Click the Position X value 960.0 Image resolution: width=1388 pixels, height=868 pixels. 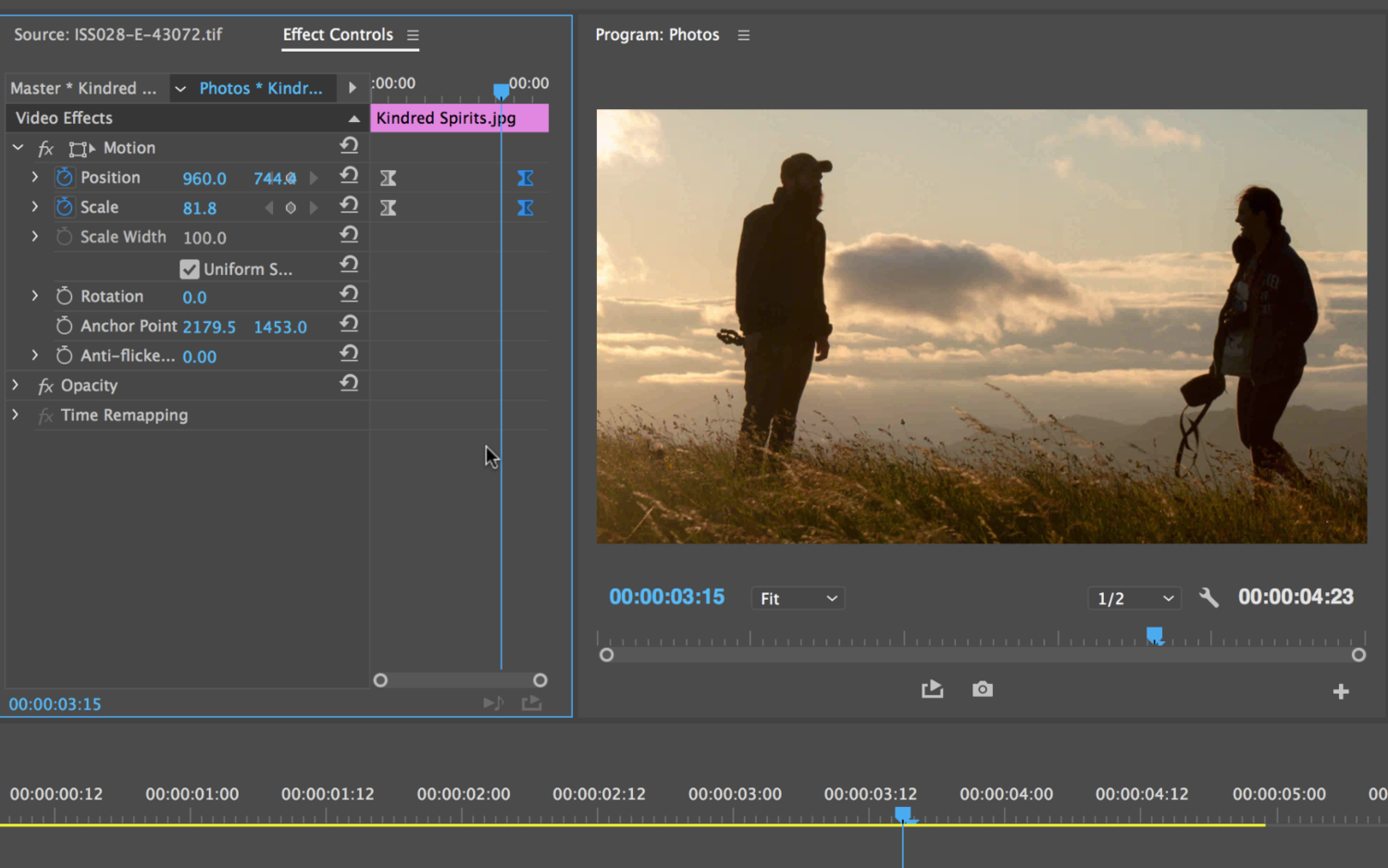coord(204,179)
